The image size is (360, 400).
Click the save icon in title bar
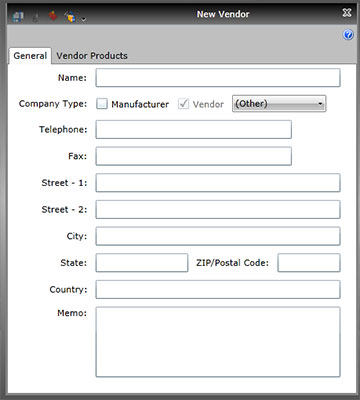[18, 16]
